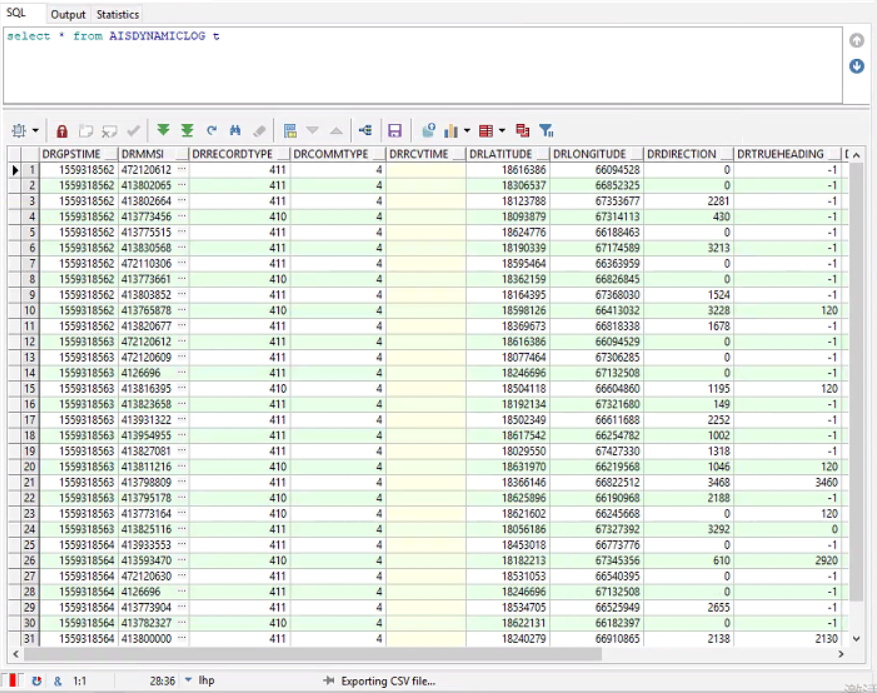Image resolution: width=877 pixels, height=693 pixels.
Task: Apply the column filter funnel icon
Action: coord(546,130)
